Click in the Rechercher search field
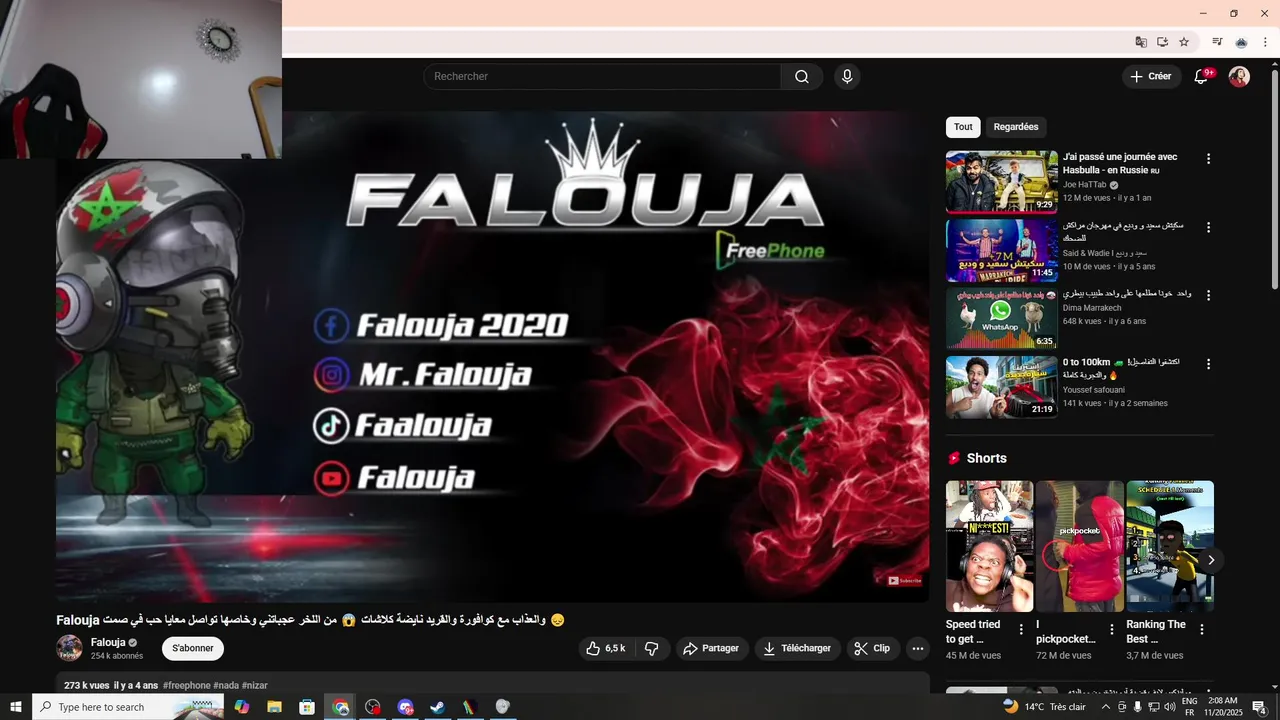1280x720 pixels. (602, 77)
